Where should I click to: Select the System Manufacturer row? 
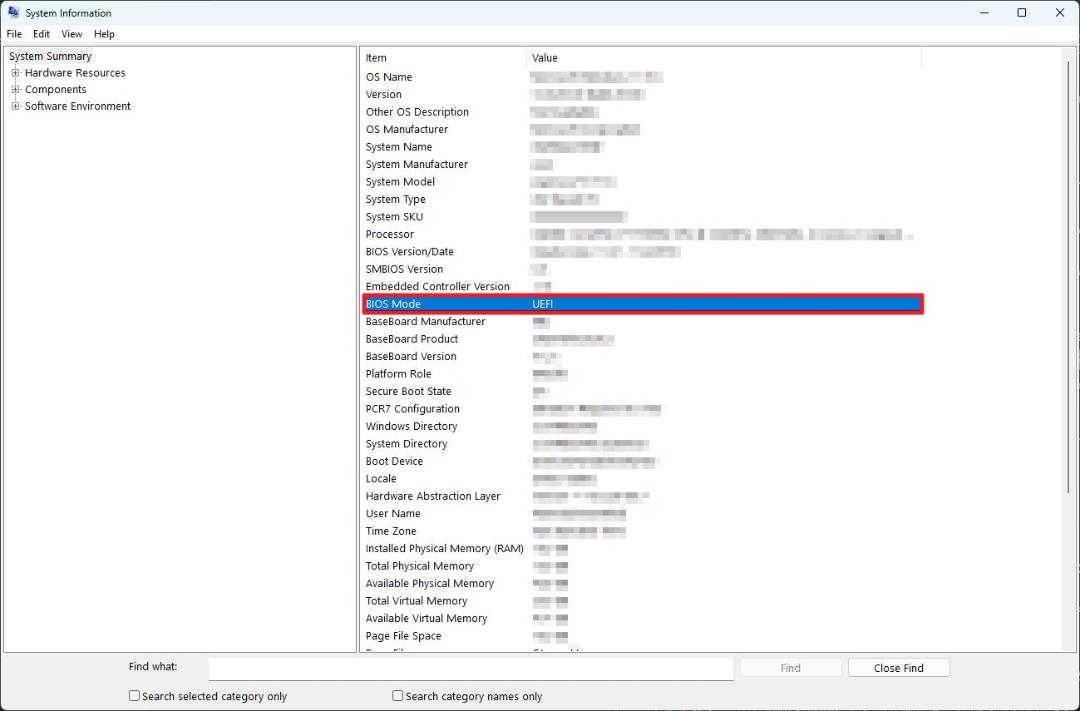click(642, 164)
